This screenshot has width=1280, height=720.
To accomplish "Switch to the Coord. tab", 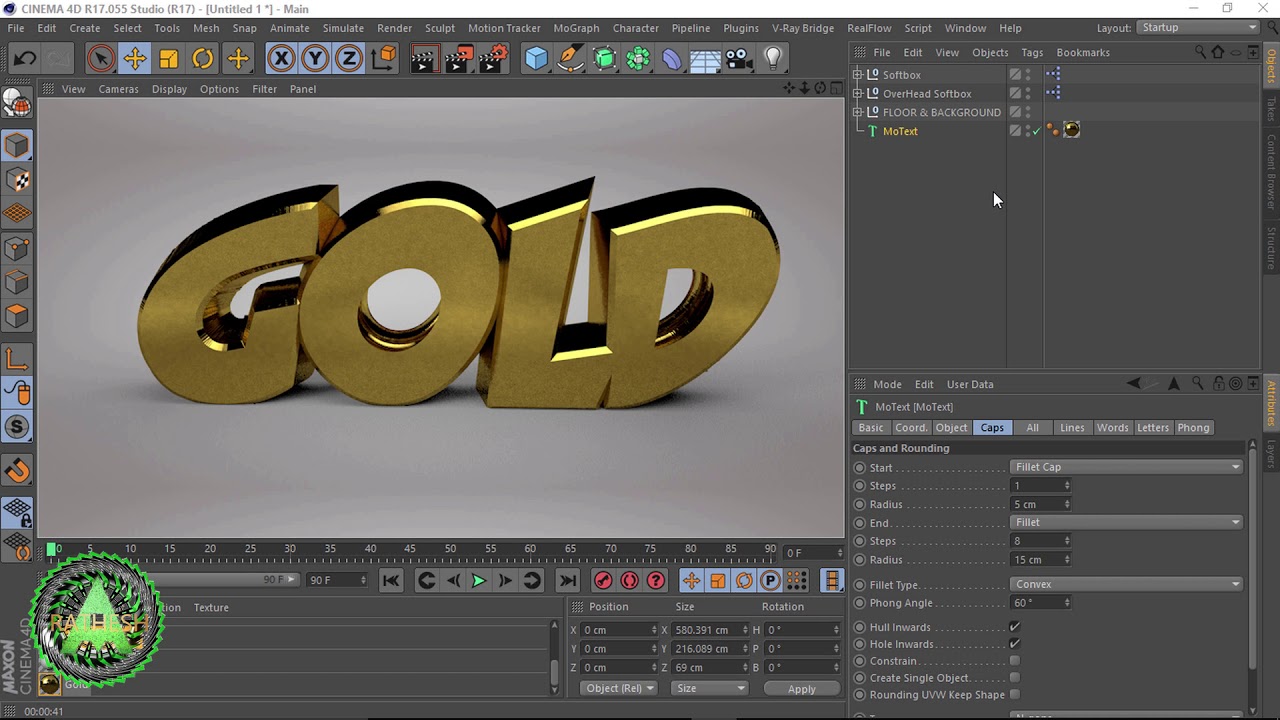I will [x=910, y=427].
